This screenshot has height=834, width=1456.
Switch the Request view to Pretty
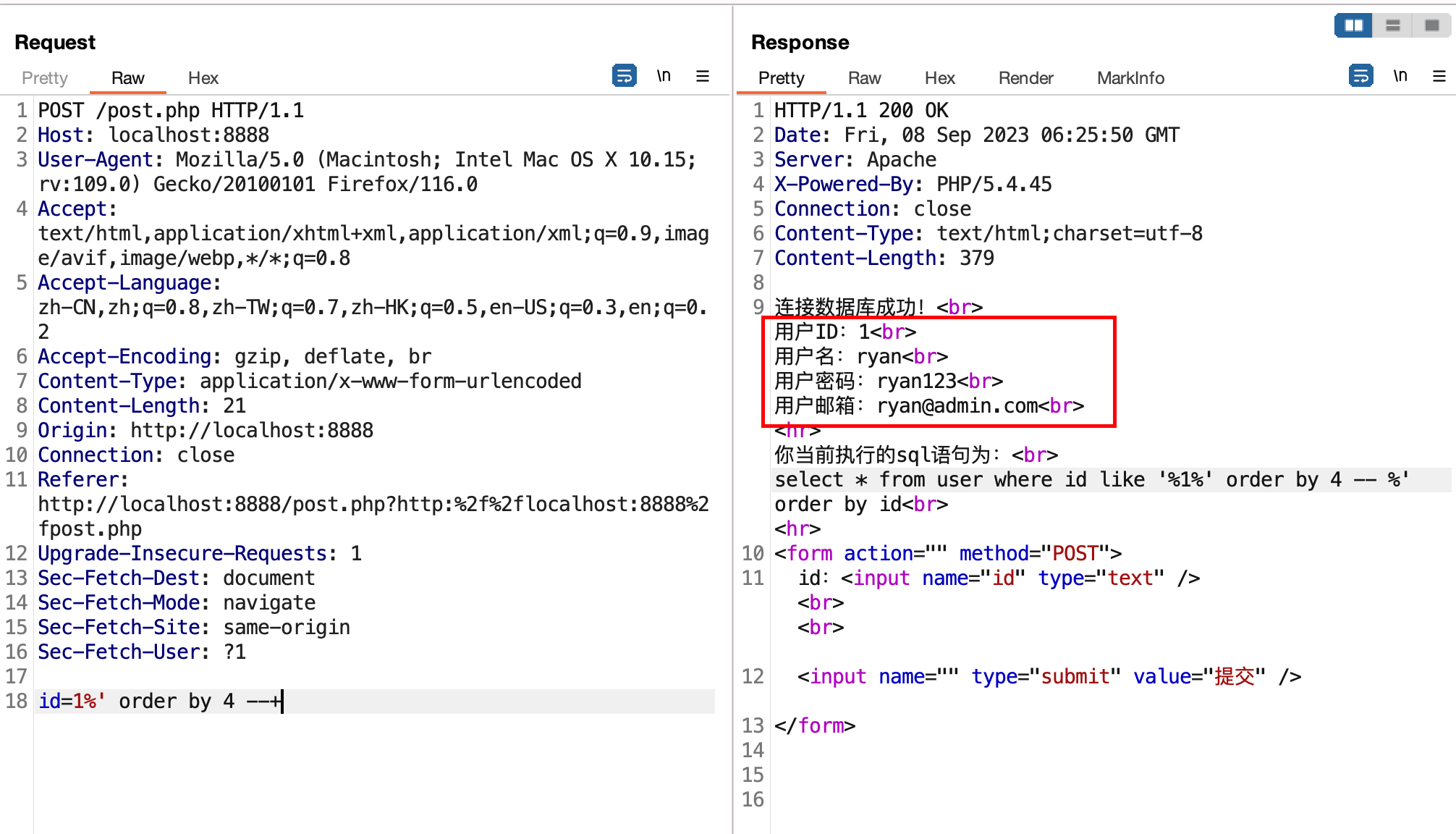[44, 78]
